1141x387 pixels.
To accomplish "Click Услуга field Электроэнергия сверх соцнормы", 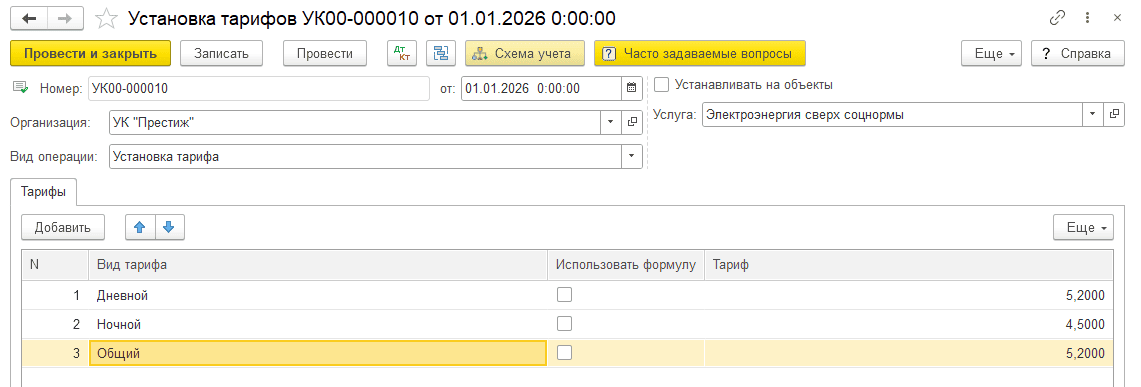I will [x=893, y=114].
